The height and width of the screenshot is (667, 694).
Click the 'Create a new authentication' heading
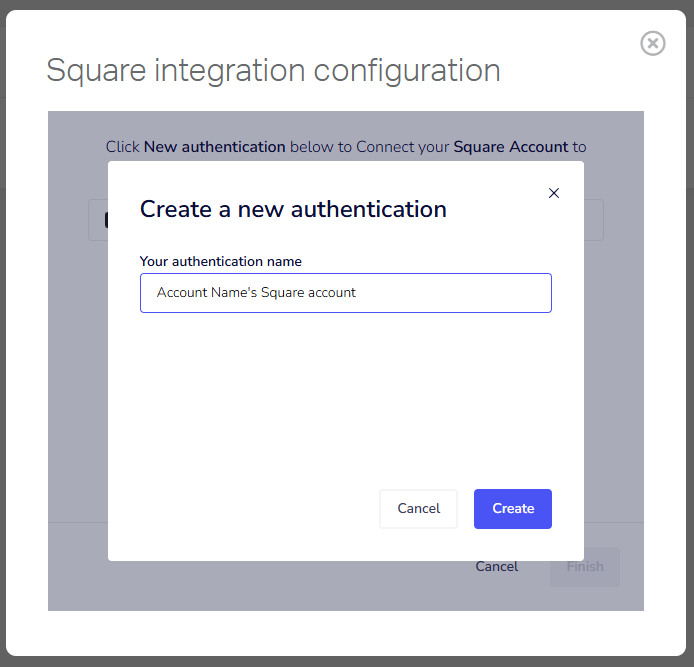293,209
